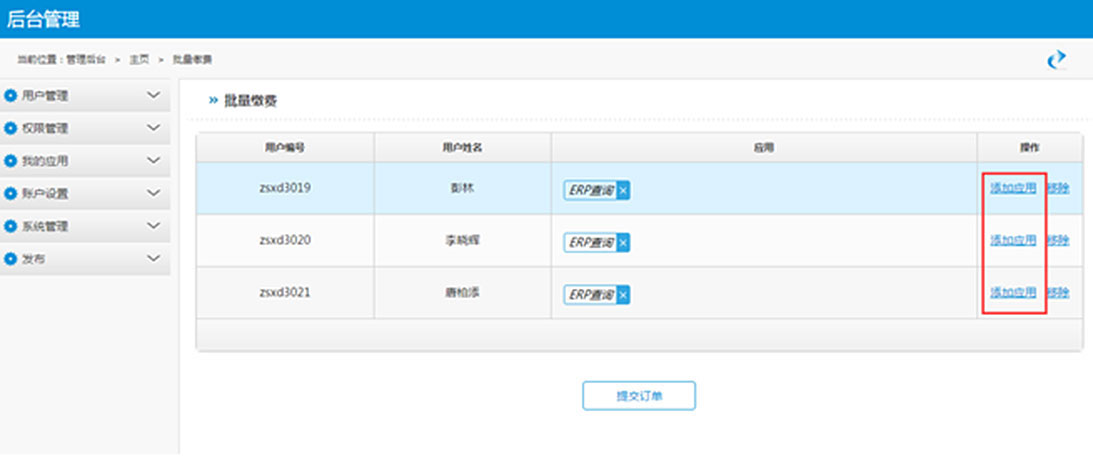Click the gear icon beside 用户管理
The image size is (1093, 459).
click(x=11, y=96)
